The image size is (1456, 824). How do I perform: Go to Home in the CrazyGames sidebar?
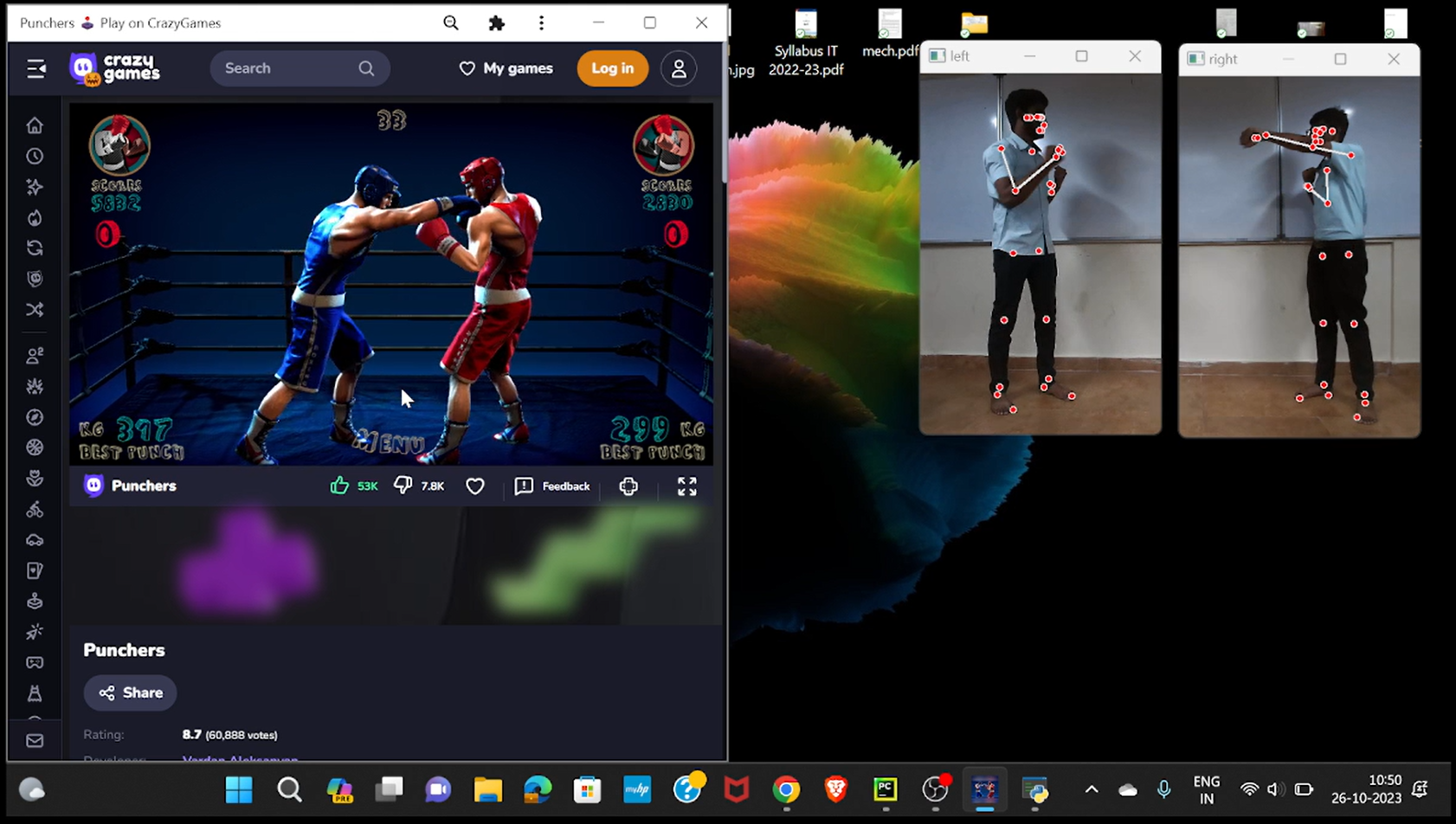[x=35, y=126]
